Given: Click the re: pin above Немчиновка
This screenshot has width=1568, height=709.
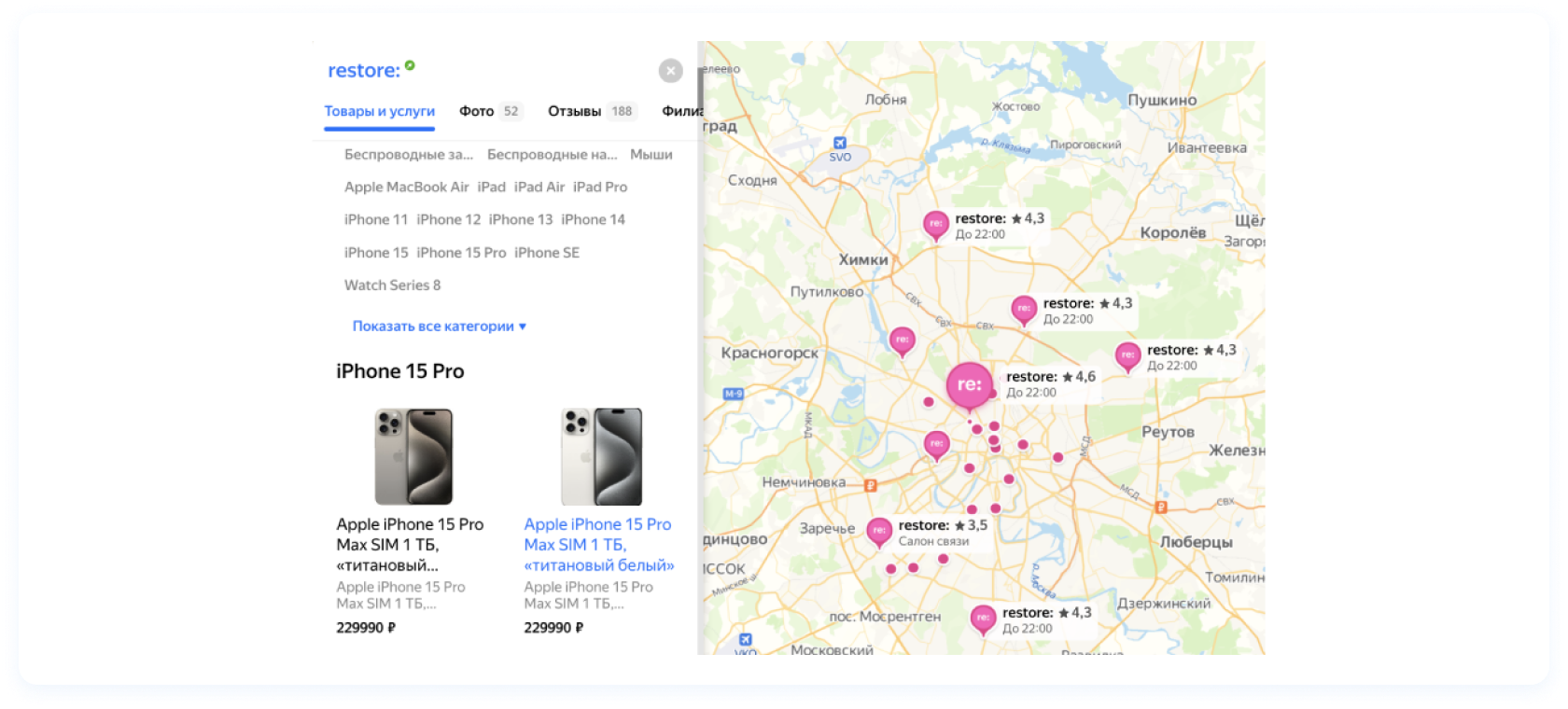Looking at the screenshot, I should click(936, 444).
